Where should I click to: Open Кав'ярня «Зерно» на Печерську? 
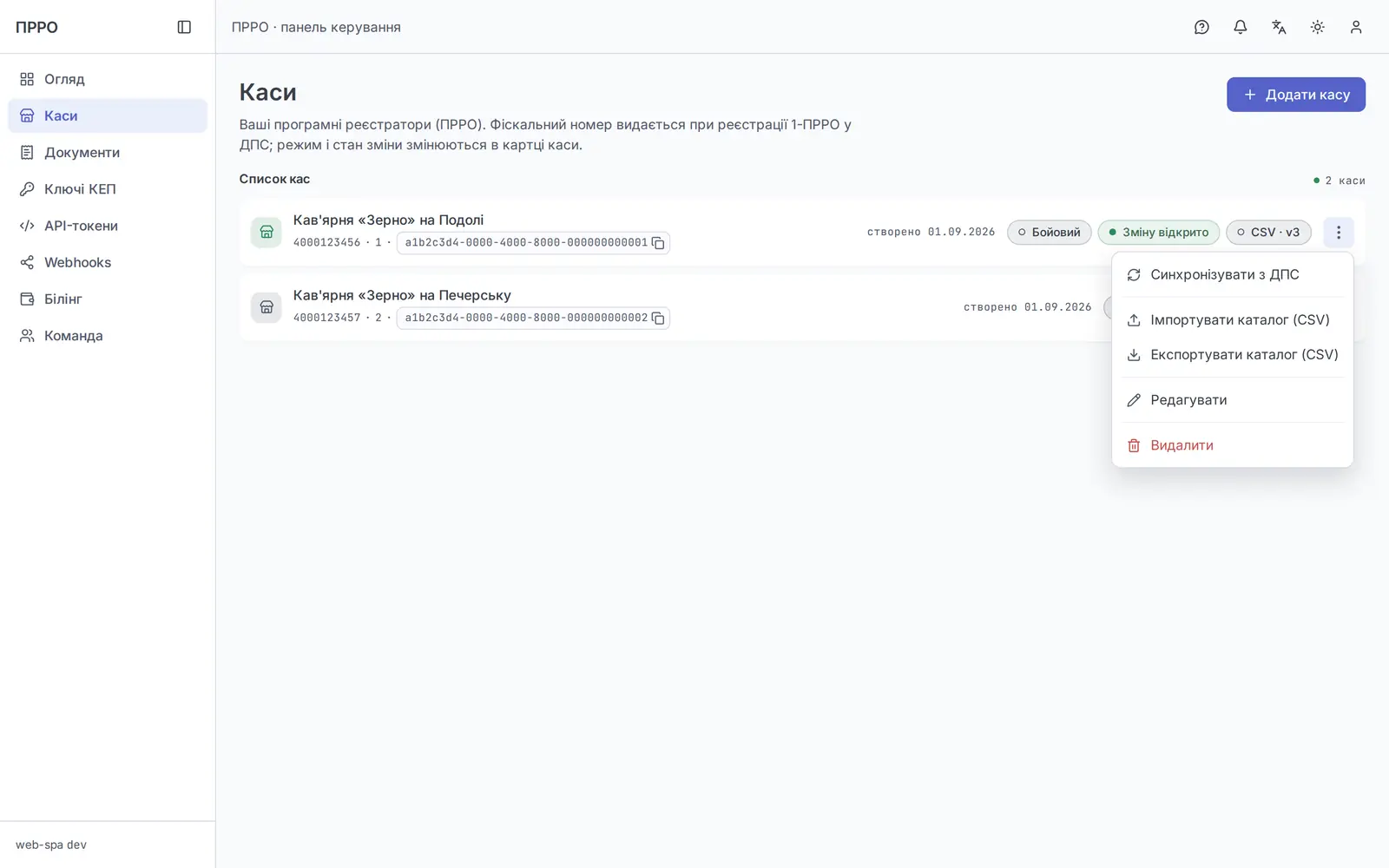click(x=402, y=295)
